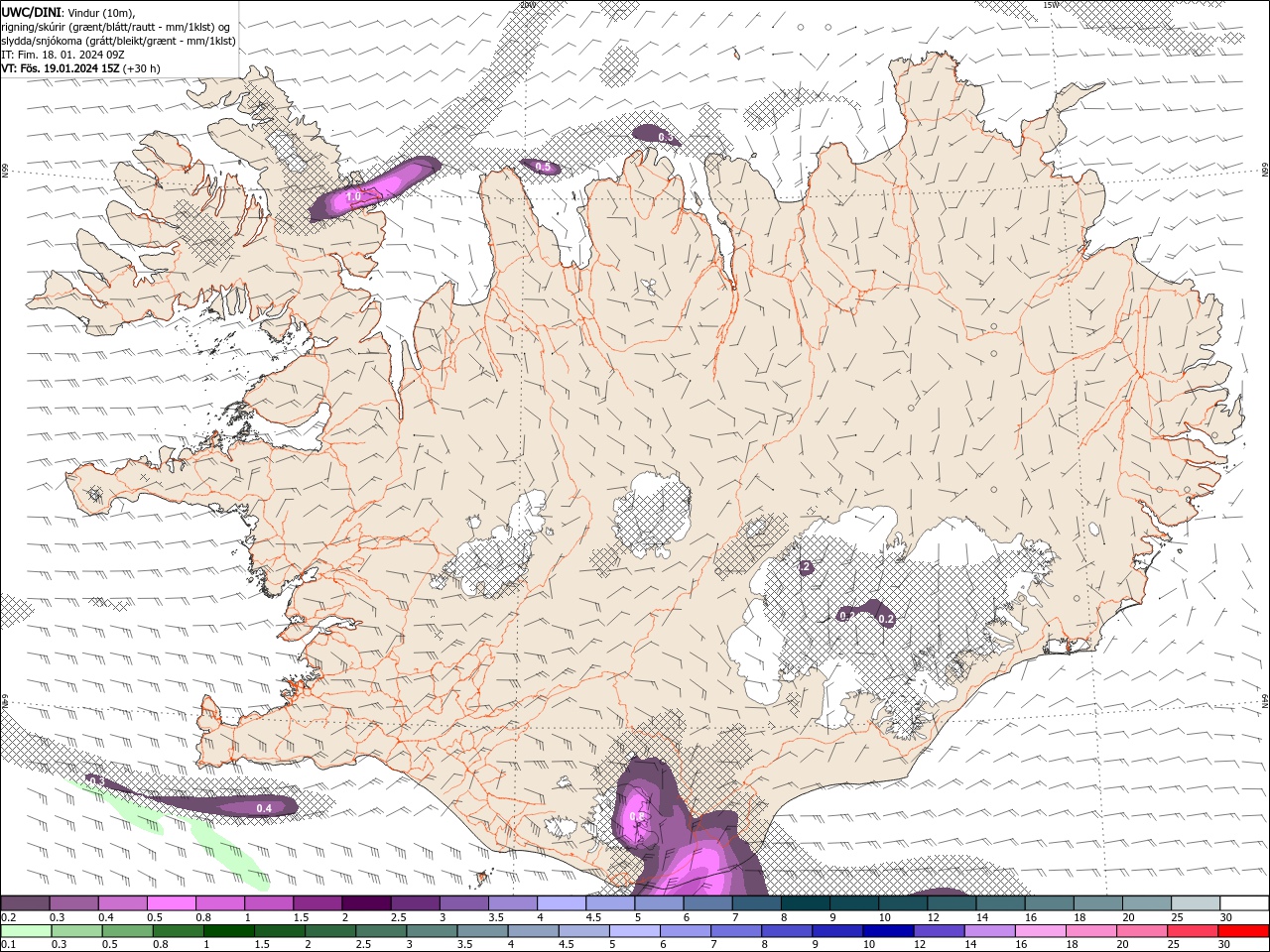Click the light periwinkle 5 swatch, bottom legend row
This screenshot has width=1270, height=952.
click(x=635, y=931)
